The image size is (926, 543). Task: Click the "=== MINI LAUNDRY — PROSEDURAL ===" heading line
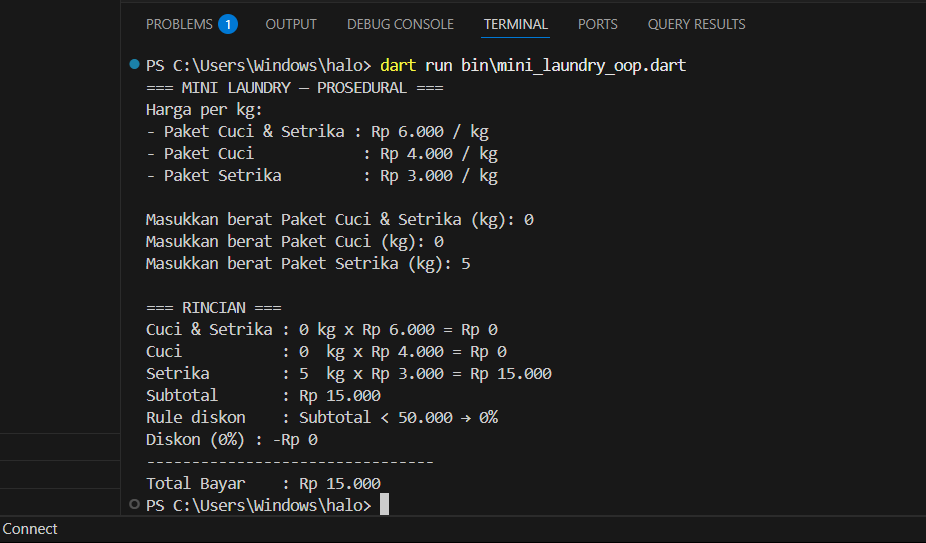[294, 87]
